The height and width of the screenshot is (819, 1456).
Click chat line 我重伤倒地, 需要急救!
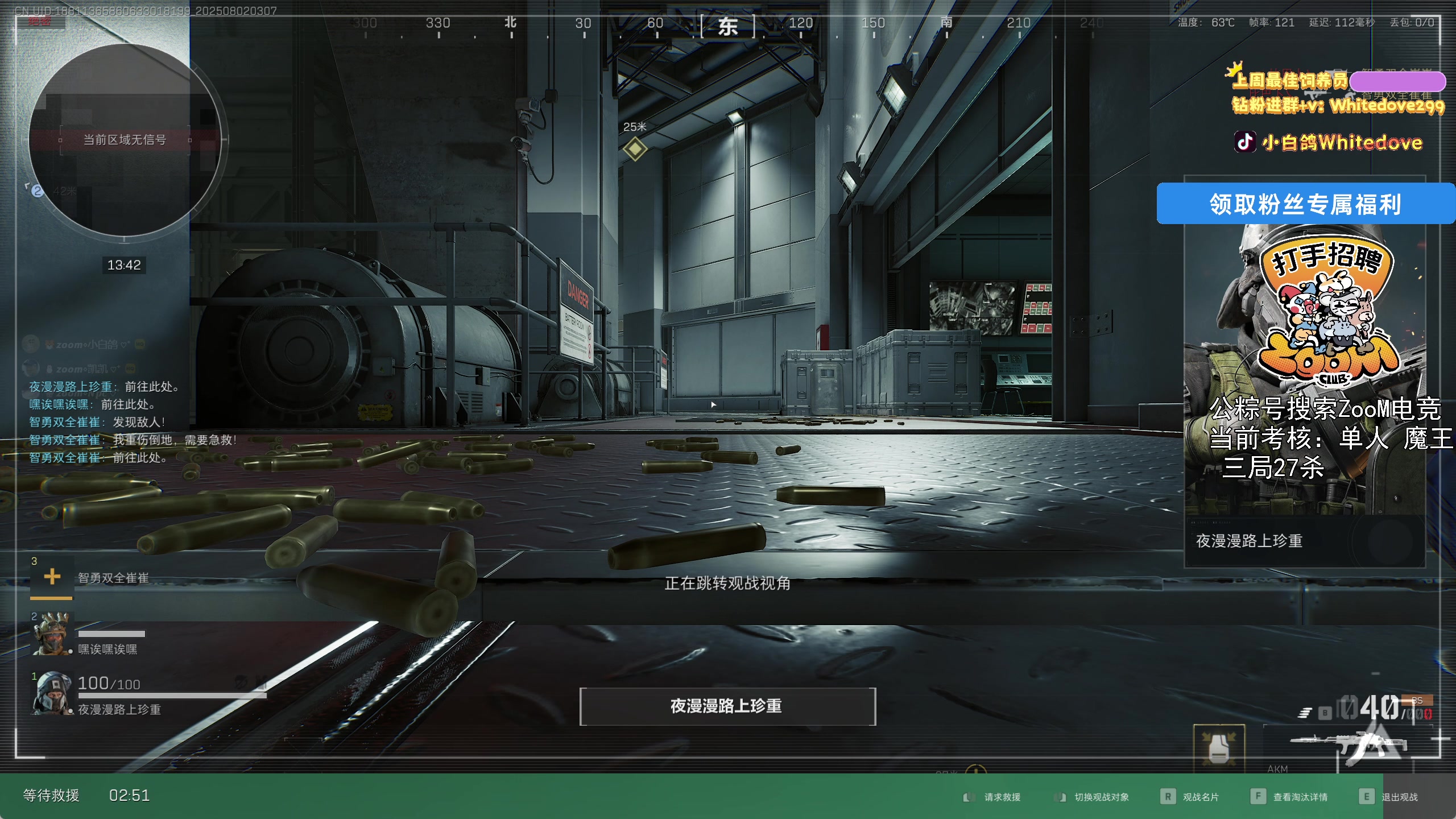click(x=133, y=440)
